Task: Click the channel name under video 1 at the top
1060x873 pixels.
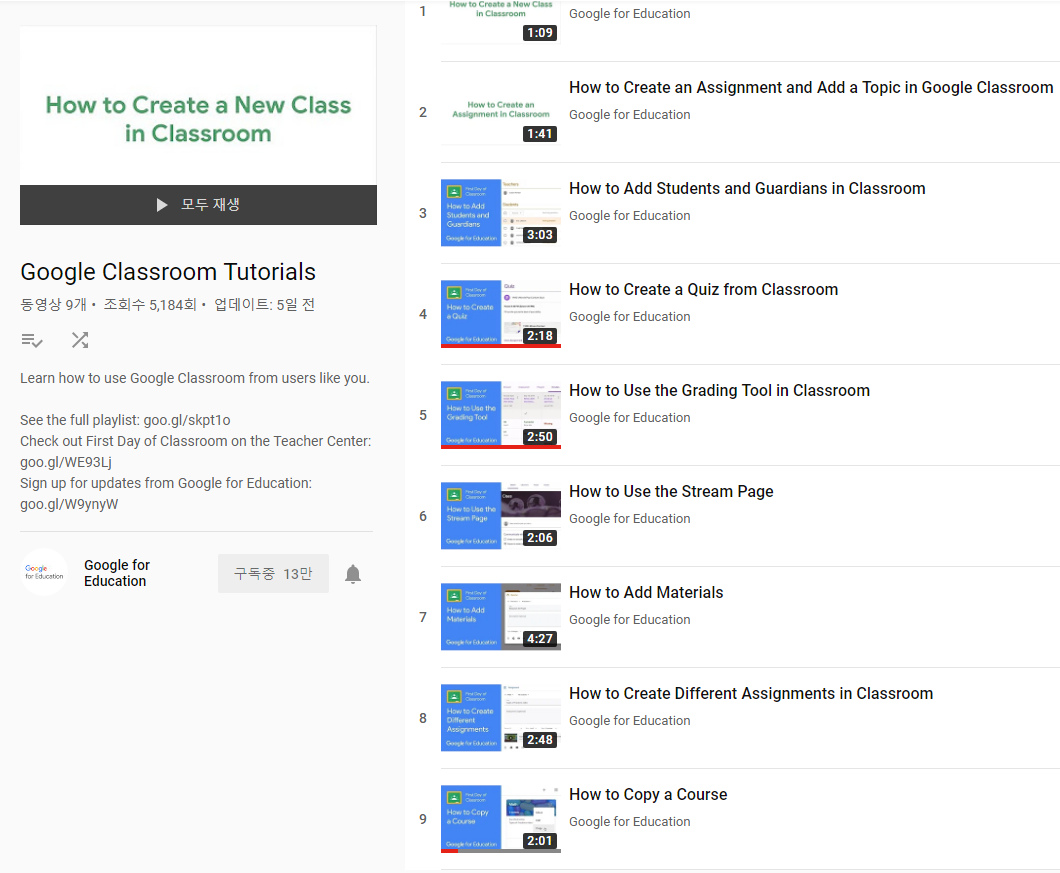Action: [x=629, y=14]
